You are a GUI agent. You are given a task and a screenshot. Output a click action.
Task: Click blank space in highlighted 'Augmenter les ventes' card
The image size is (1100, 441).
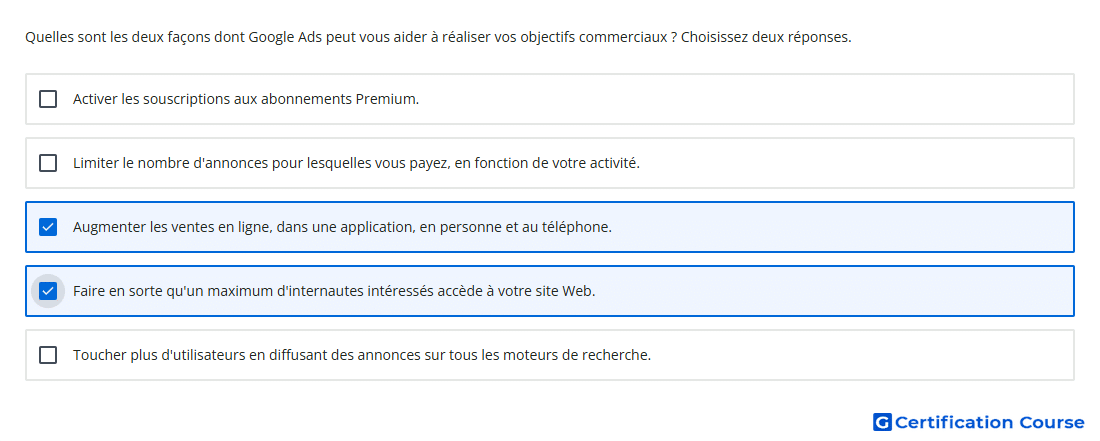[842, 227]
